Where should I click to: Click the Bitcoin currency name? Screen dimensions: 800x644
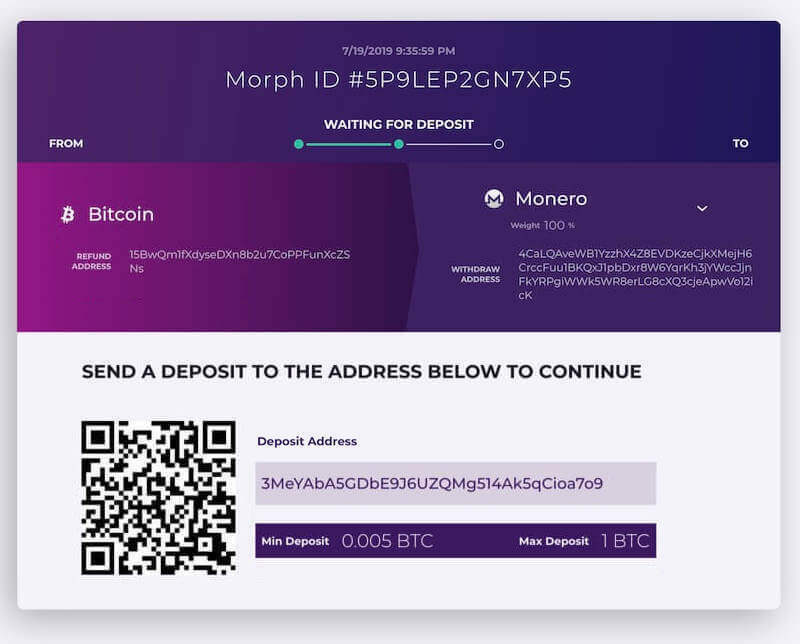[121, 214]
